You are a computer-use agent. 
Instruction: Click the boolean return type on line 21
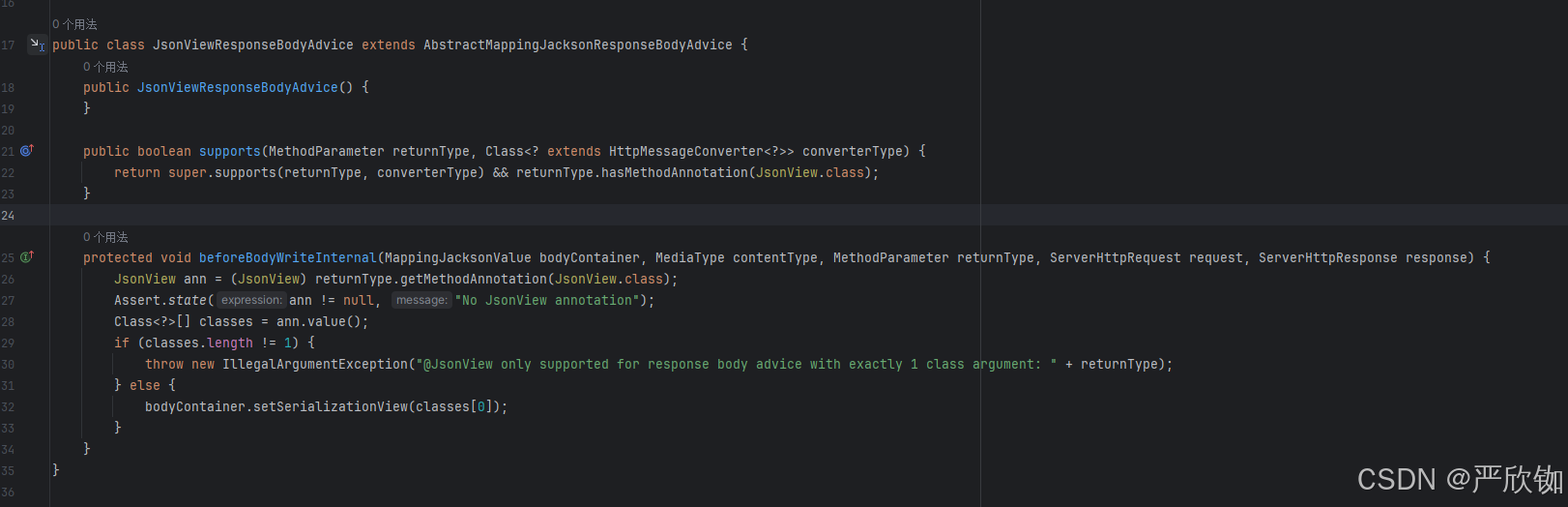(x=164, y=151)
